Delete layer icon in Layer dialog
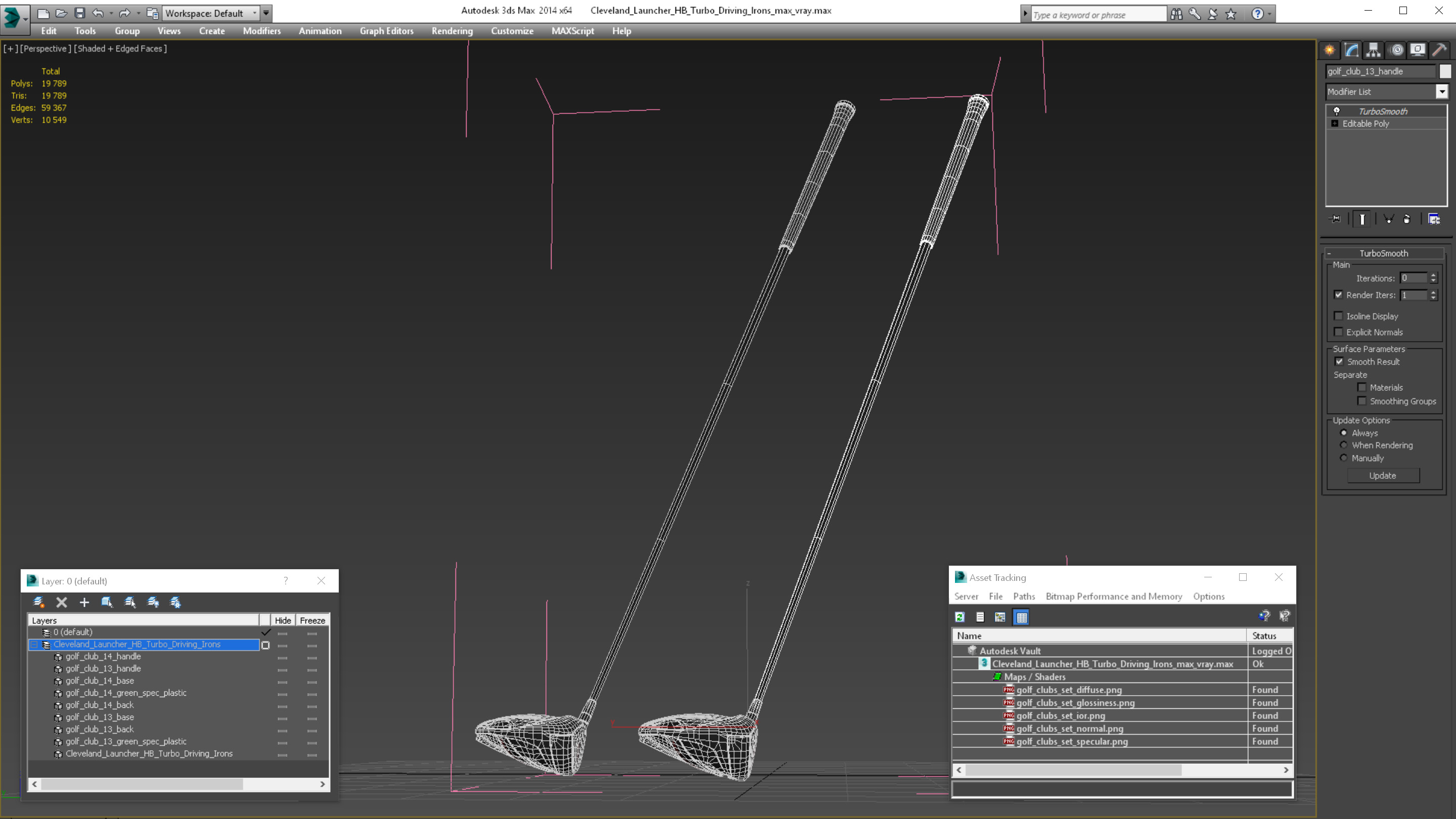 pyautogui.click(x=62, y=603)
